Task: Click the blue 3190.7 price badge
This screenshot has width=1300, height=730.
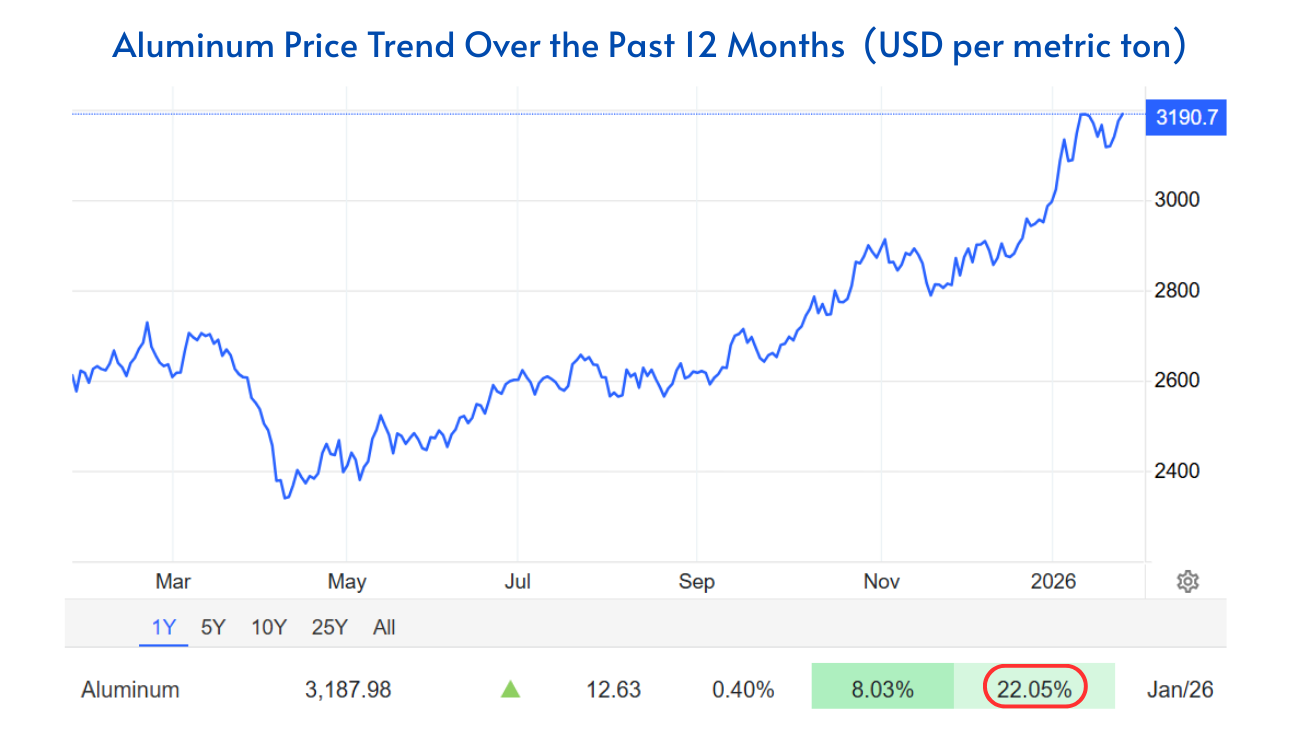Action: [x=1184, y=117]
